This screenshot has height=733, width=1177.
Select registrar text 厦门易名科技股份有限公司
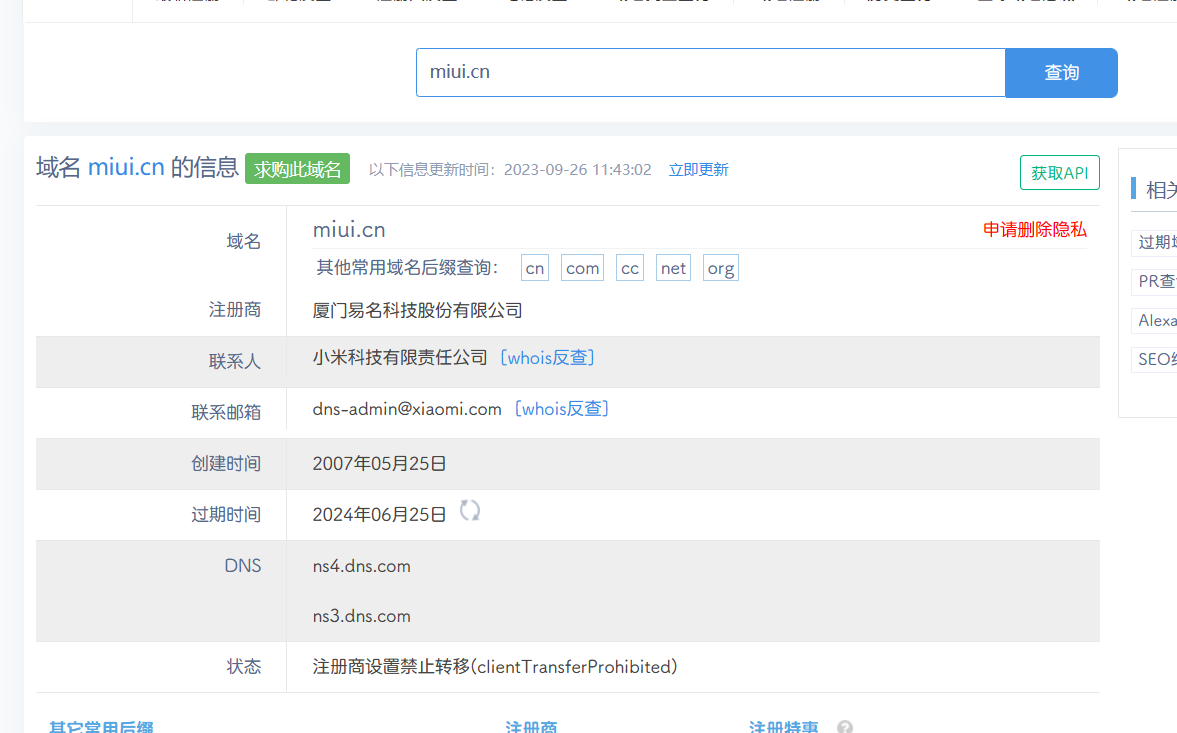[417, 310]
